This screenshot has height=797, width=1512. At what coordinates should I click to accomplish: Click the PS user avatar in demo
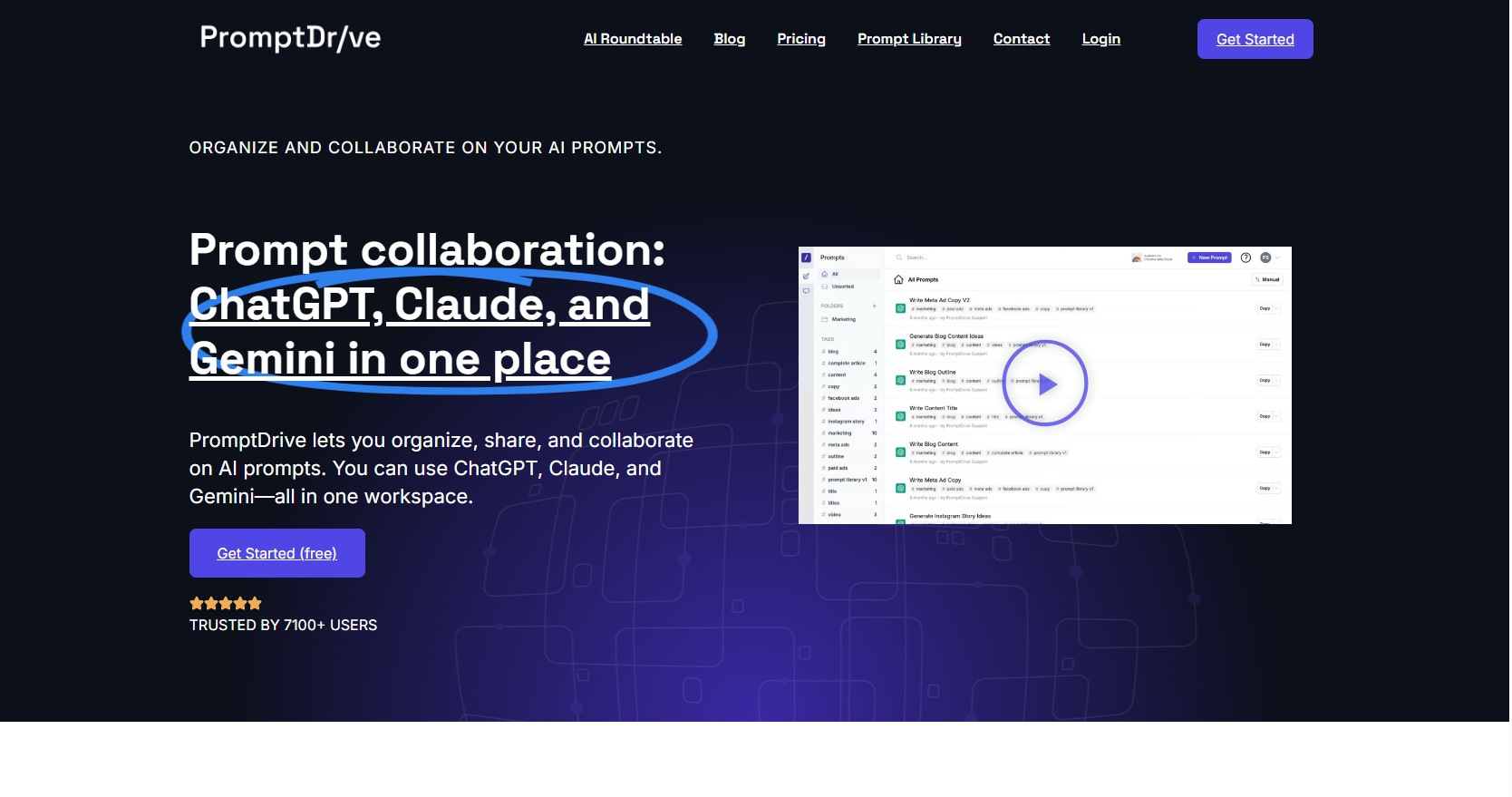click(1265, 258)
